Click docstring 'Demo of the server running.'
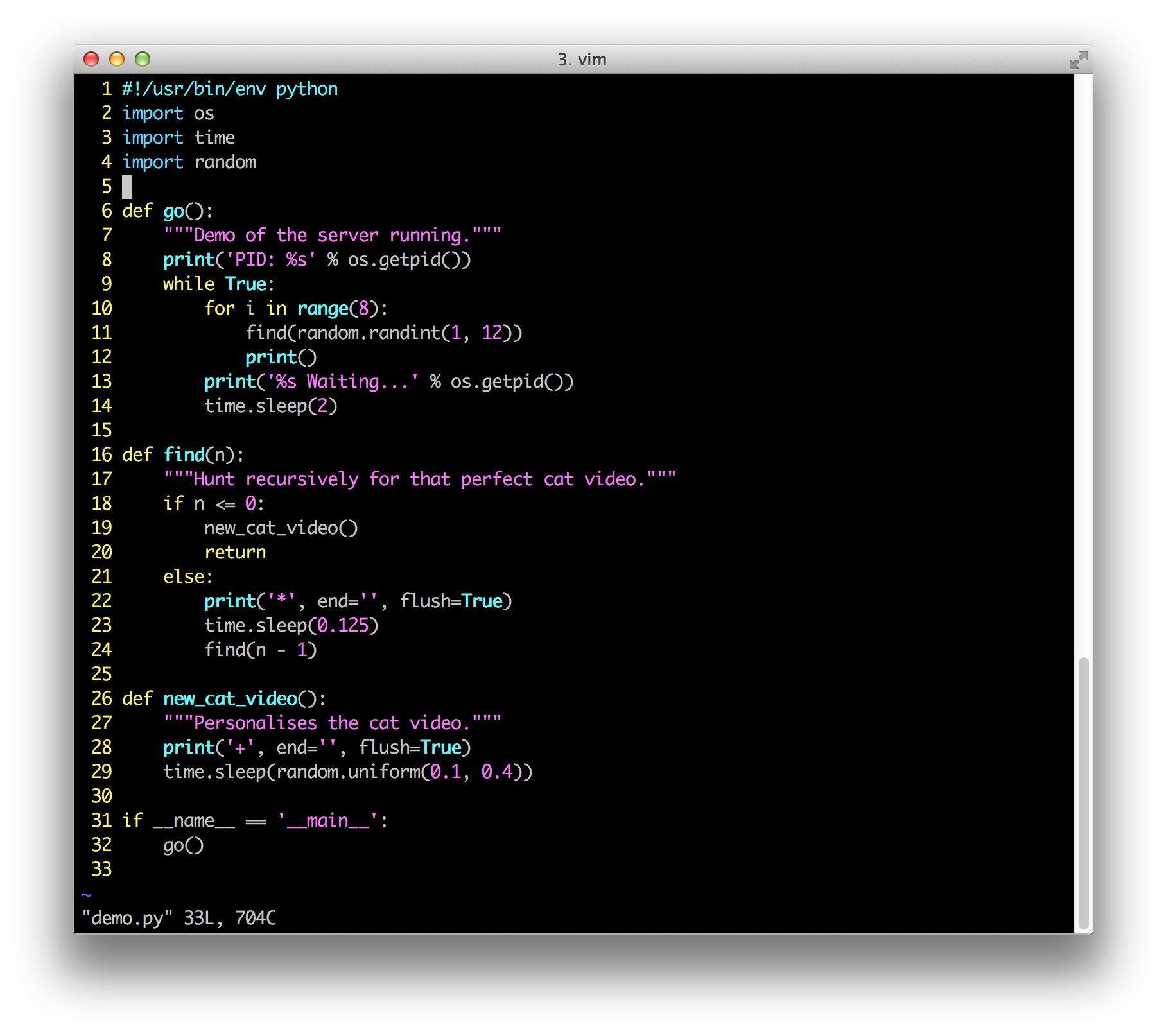Screen dimensions: 1166x1036 (333, 236)
